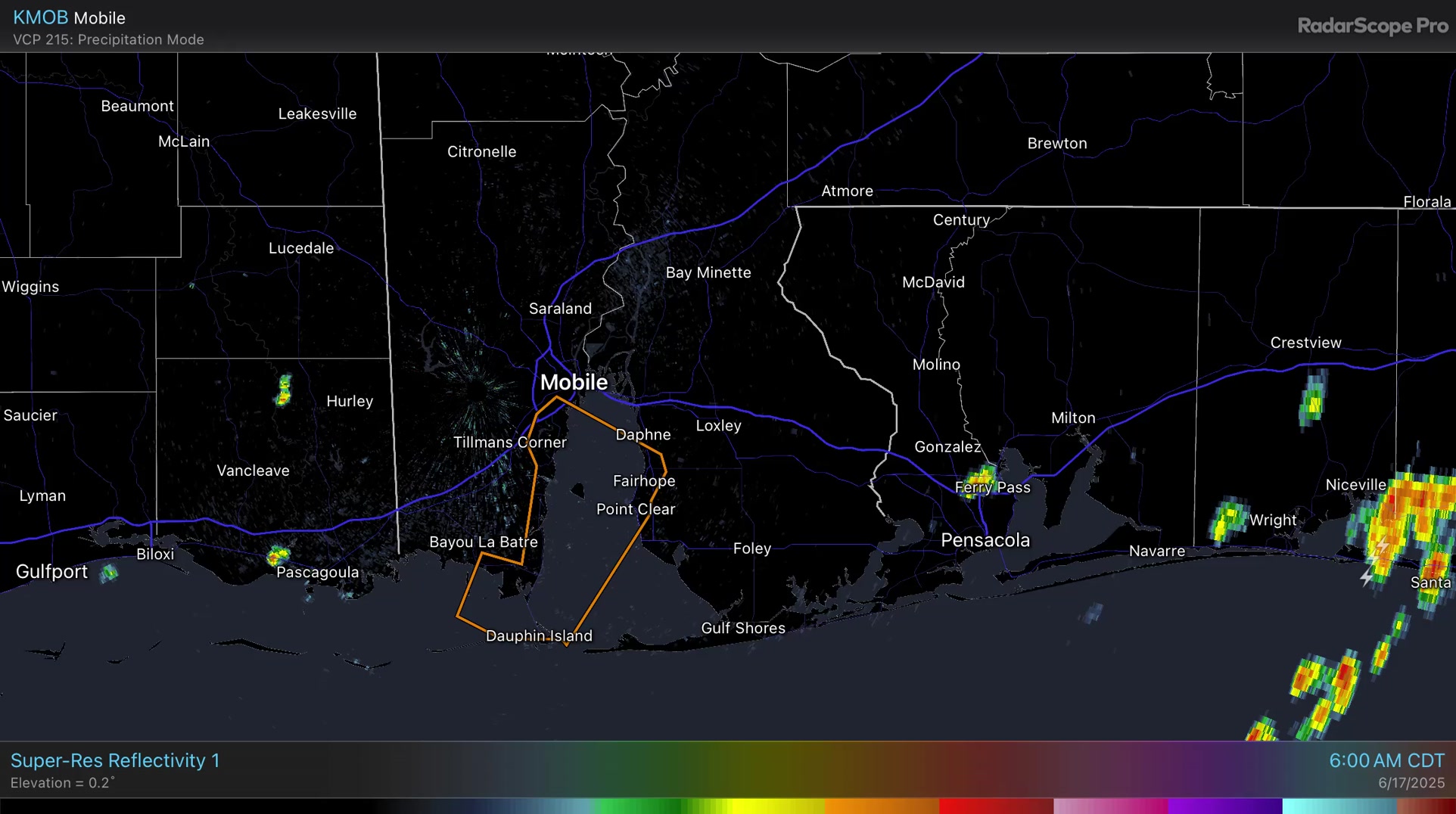
Task: Click the Pensacola city label
Action: (985, 540)
